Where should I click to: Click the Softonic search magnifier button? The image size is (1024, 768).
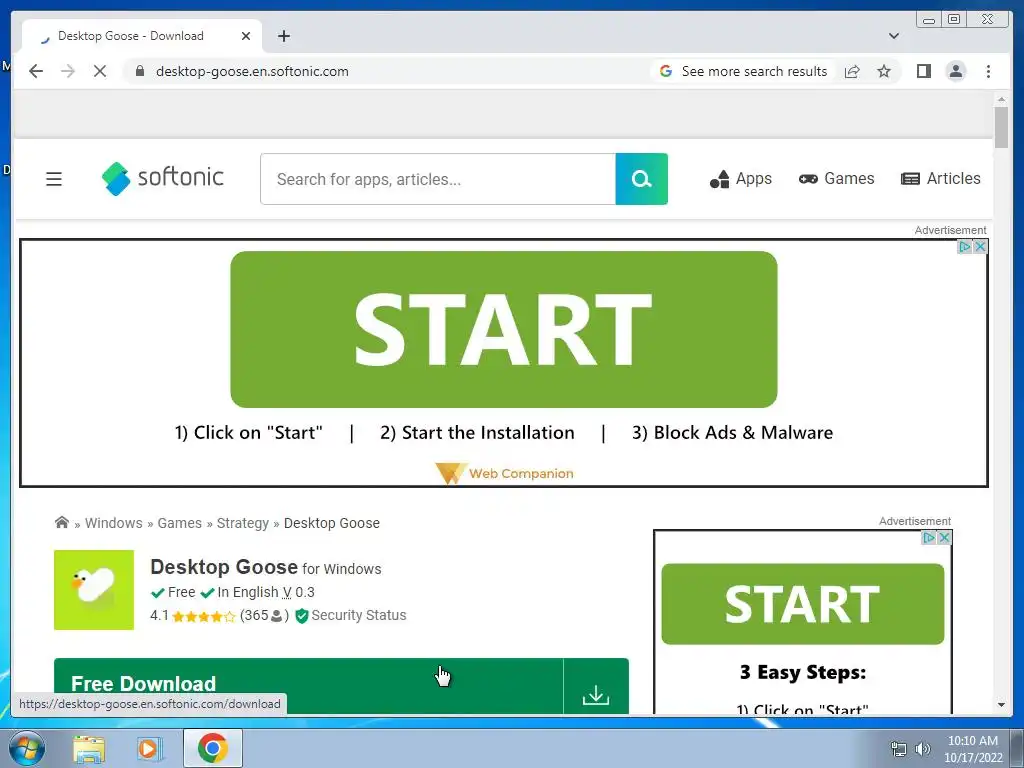click(x=641, y=179)
